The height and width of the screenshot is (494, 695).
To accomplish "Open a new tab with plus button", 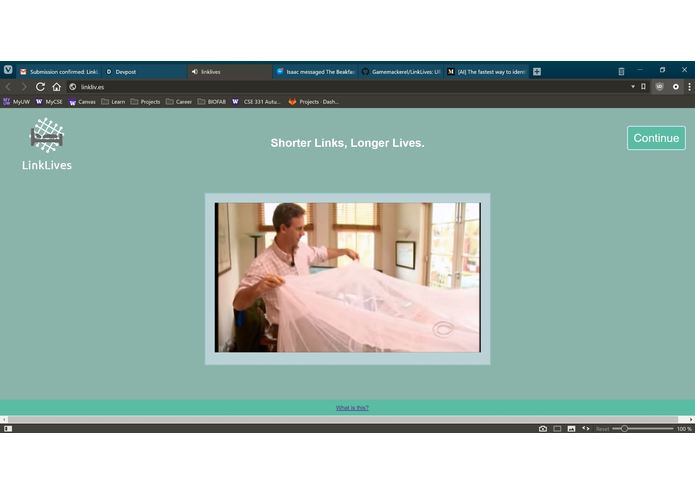I will [537, 72].
